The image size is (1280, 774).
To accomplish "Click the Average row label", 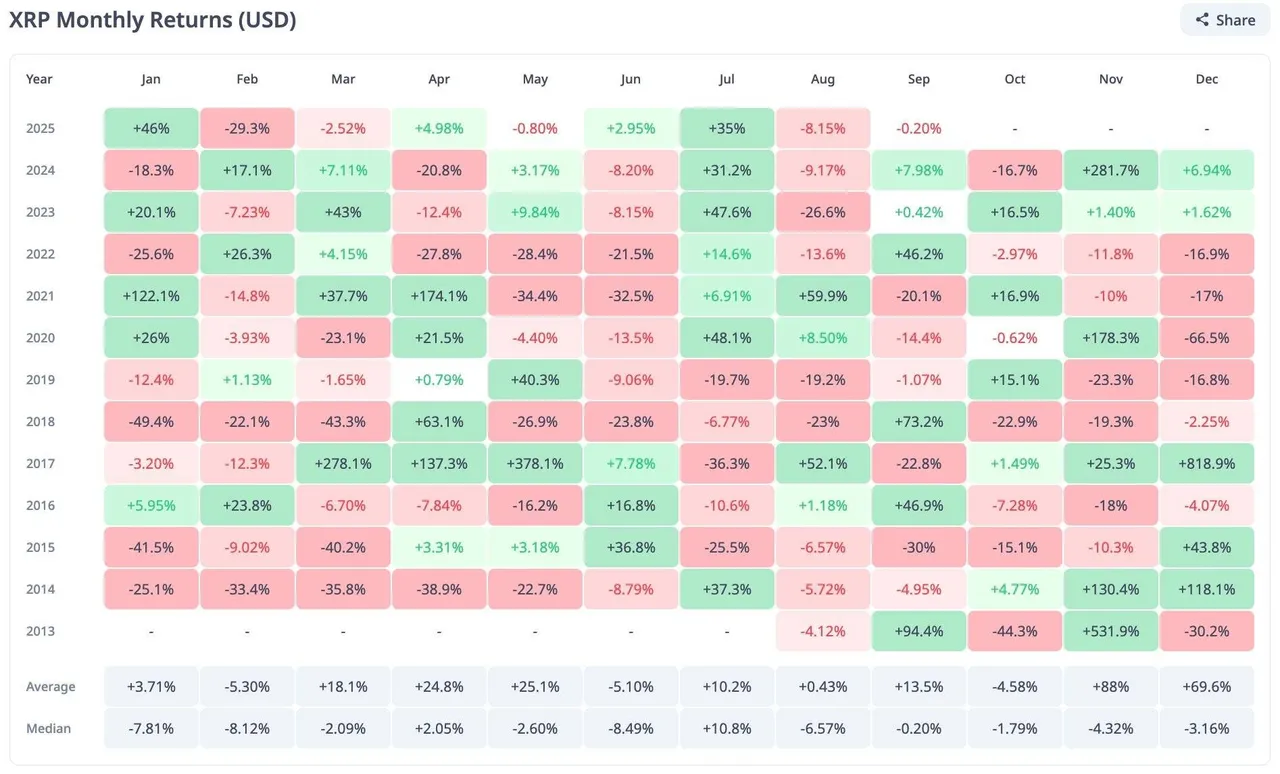I will click(51, 687).
